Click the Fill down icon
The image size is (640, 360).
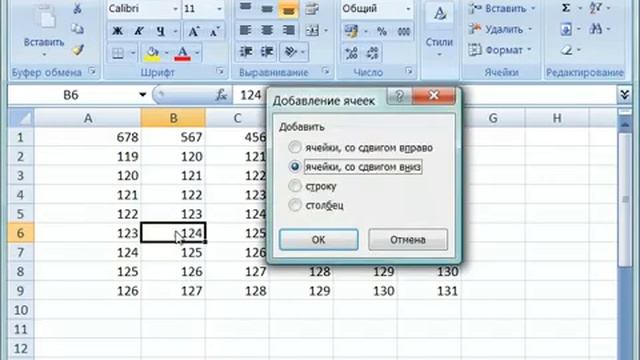point(566,29)
